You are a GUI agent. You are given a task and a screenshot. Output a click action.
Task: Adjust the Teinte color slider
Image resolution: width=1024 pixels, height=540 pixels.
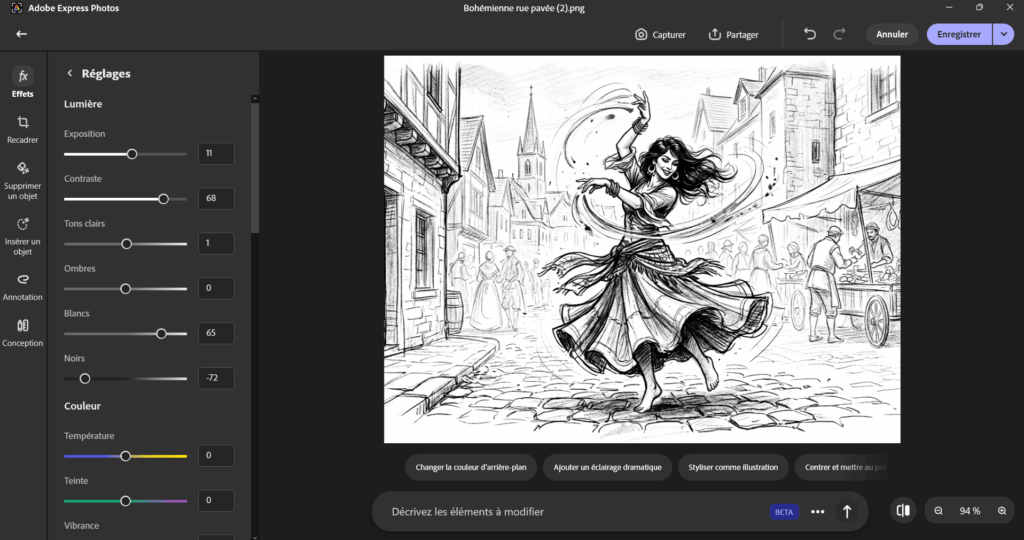pos(125,501)
